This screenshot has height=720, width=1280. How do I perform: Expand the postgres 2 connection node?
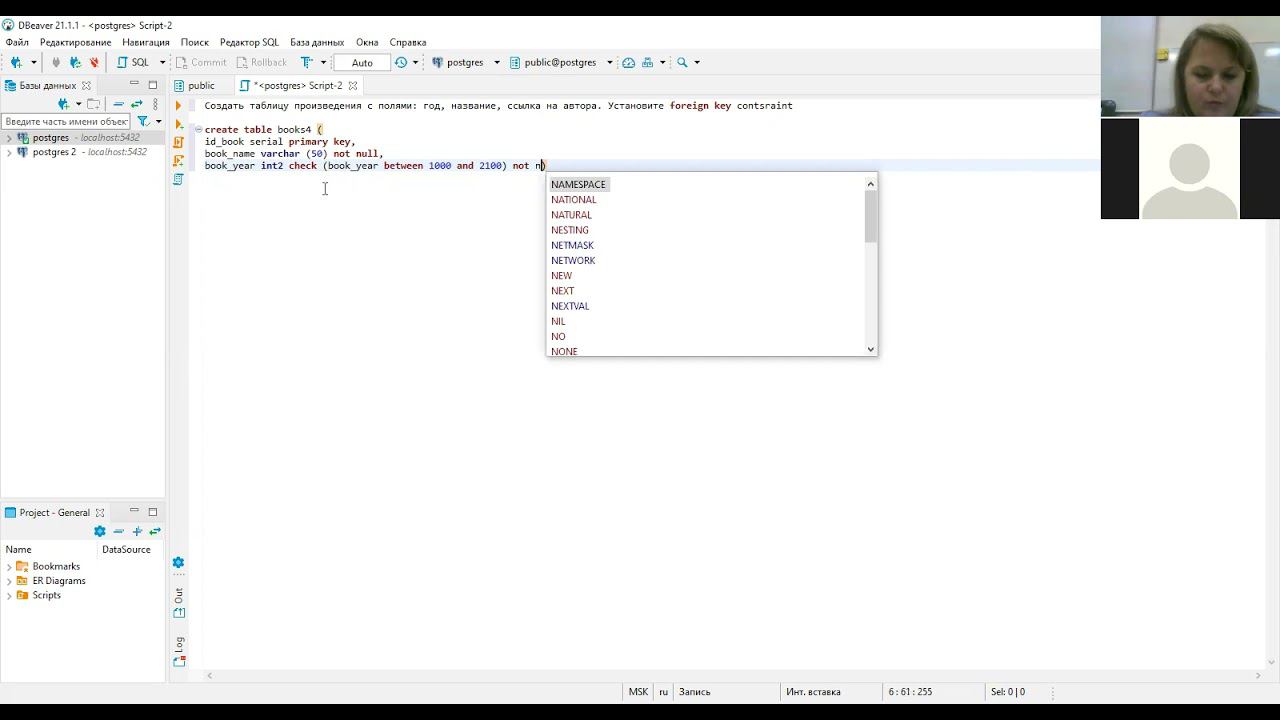[9, 152]
